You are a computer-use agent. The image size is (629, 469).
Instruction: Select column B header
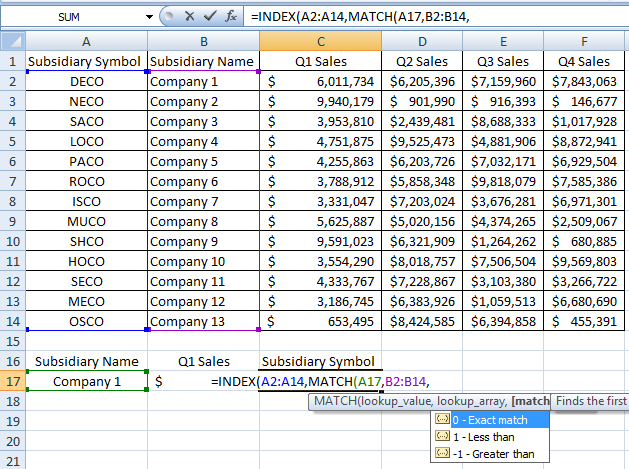tap(203, 41)
